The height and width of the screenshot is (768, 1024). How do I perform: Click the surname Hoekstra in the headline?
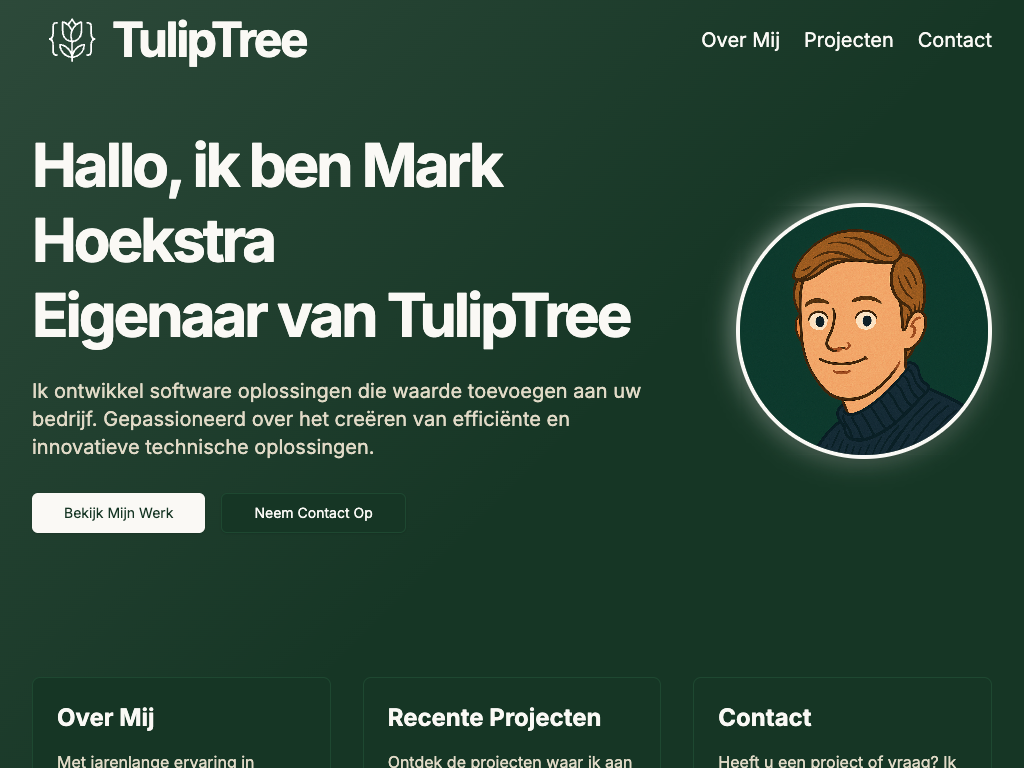[153, 240]
